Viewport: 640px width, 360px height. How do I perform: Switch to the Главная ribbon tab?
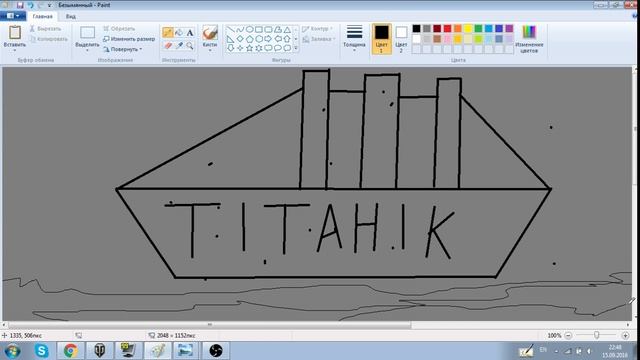click(42, 16)
